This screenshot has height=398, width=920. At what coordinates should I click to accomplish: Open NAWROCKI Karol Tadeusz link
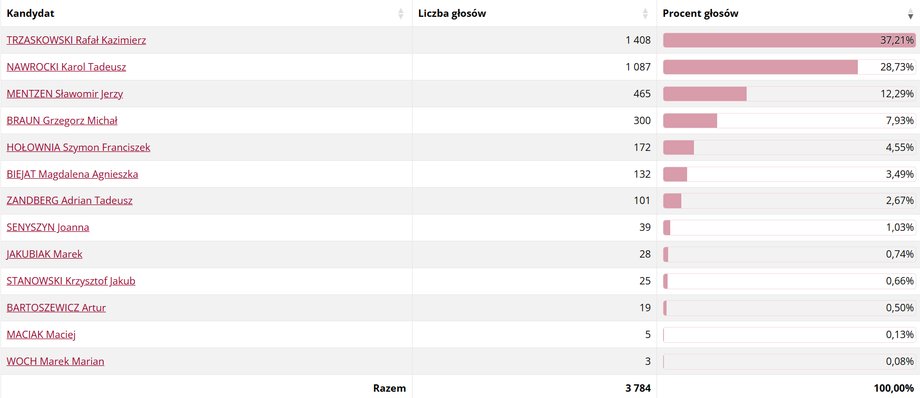point(66,68)
